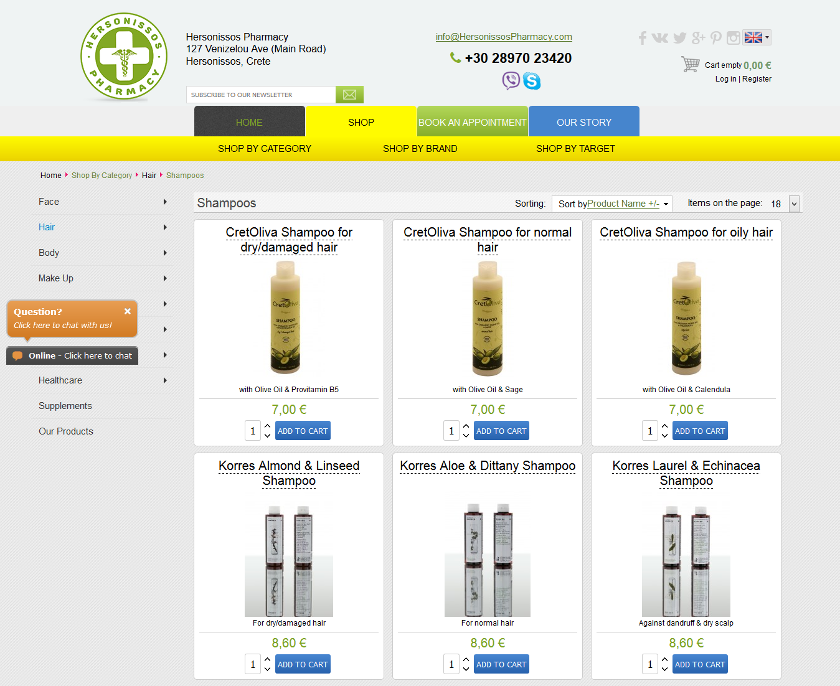
Task: Go to the HOME tab
Action: coord(249,122)
